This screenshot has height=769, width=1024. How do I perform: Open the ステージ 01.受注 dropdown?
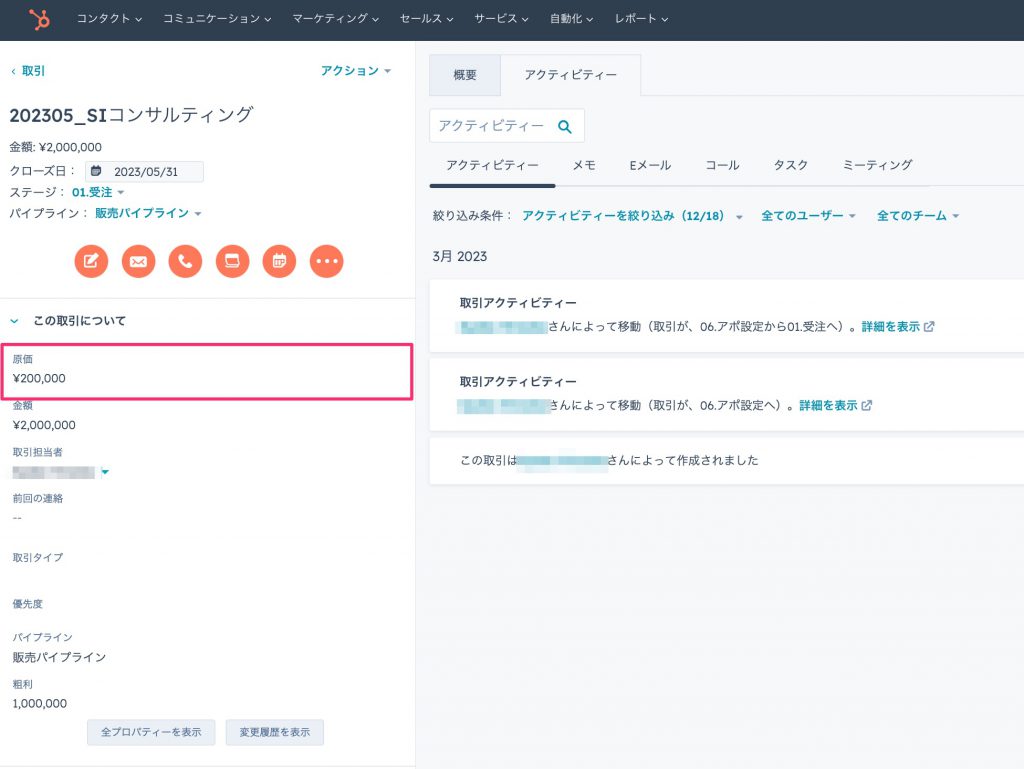click(x=98, y=193)
